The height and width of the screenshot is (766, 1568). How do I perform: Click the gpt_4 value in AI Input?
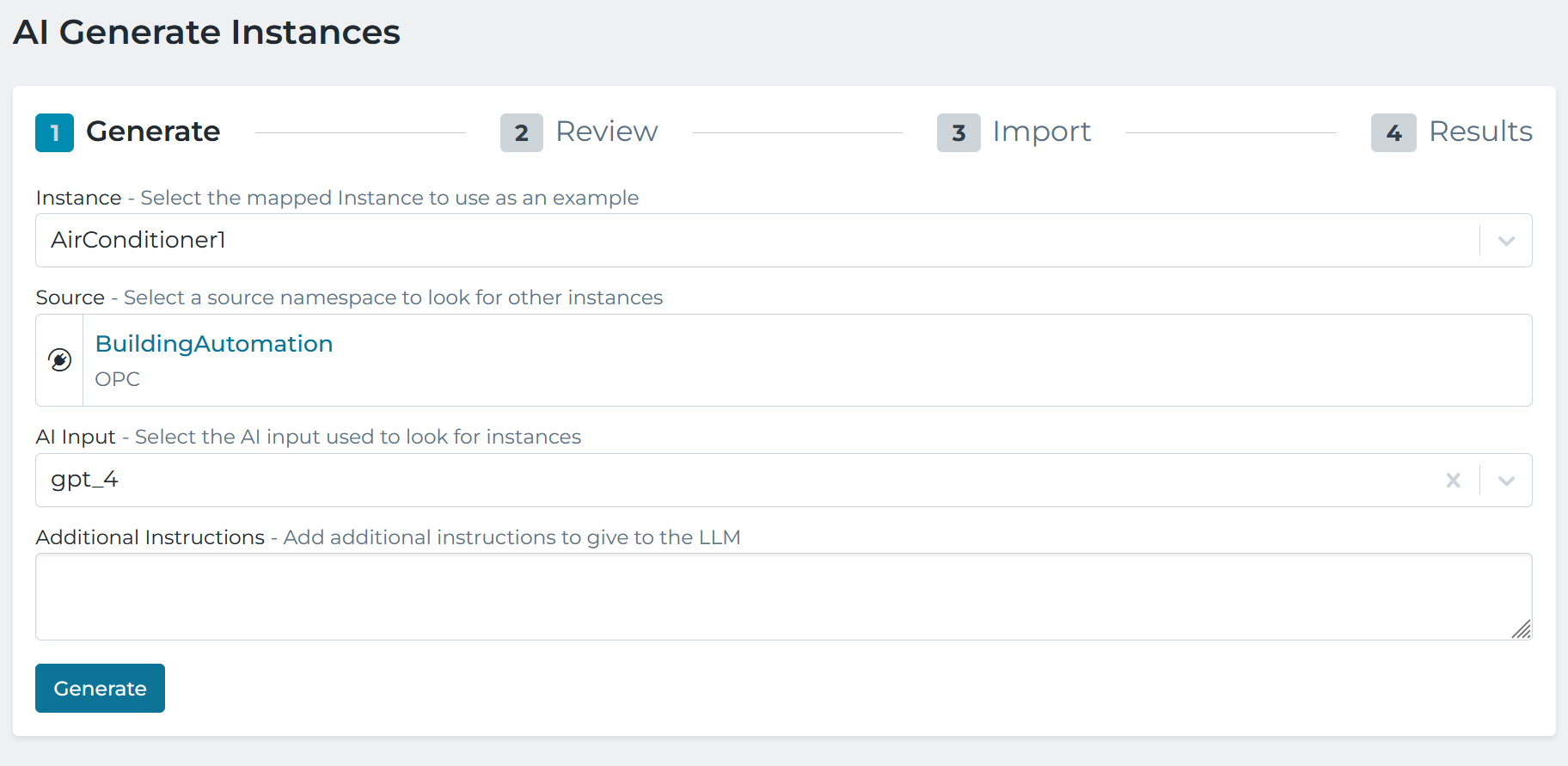(84, 480)
